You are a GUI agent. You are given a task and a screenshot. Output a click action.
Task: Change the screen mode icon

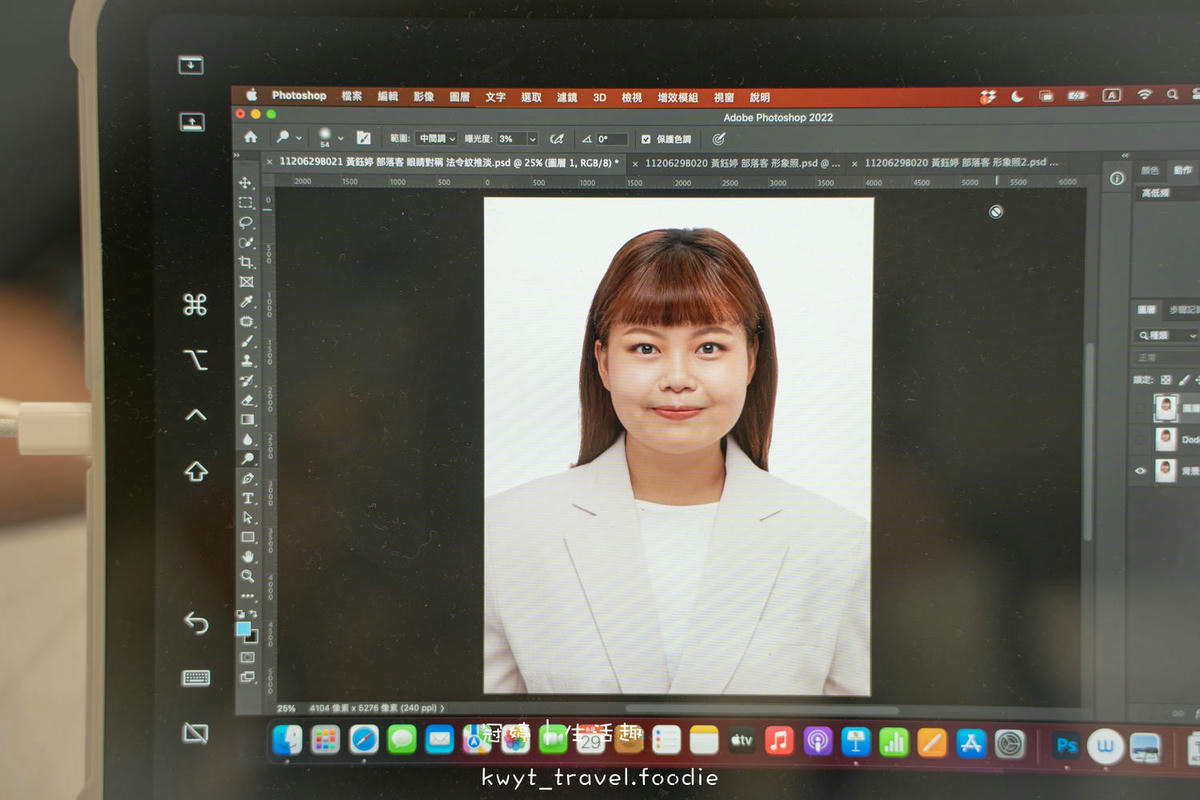246,677
